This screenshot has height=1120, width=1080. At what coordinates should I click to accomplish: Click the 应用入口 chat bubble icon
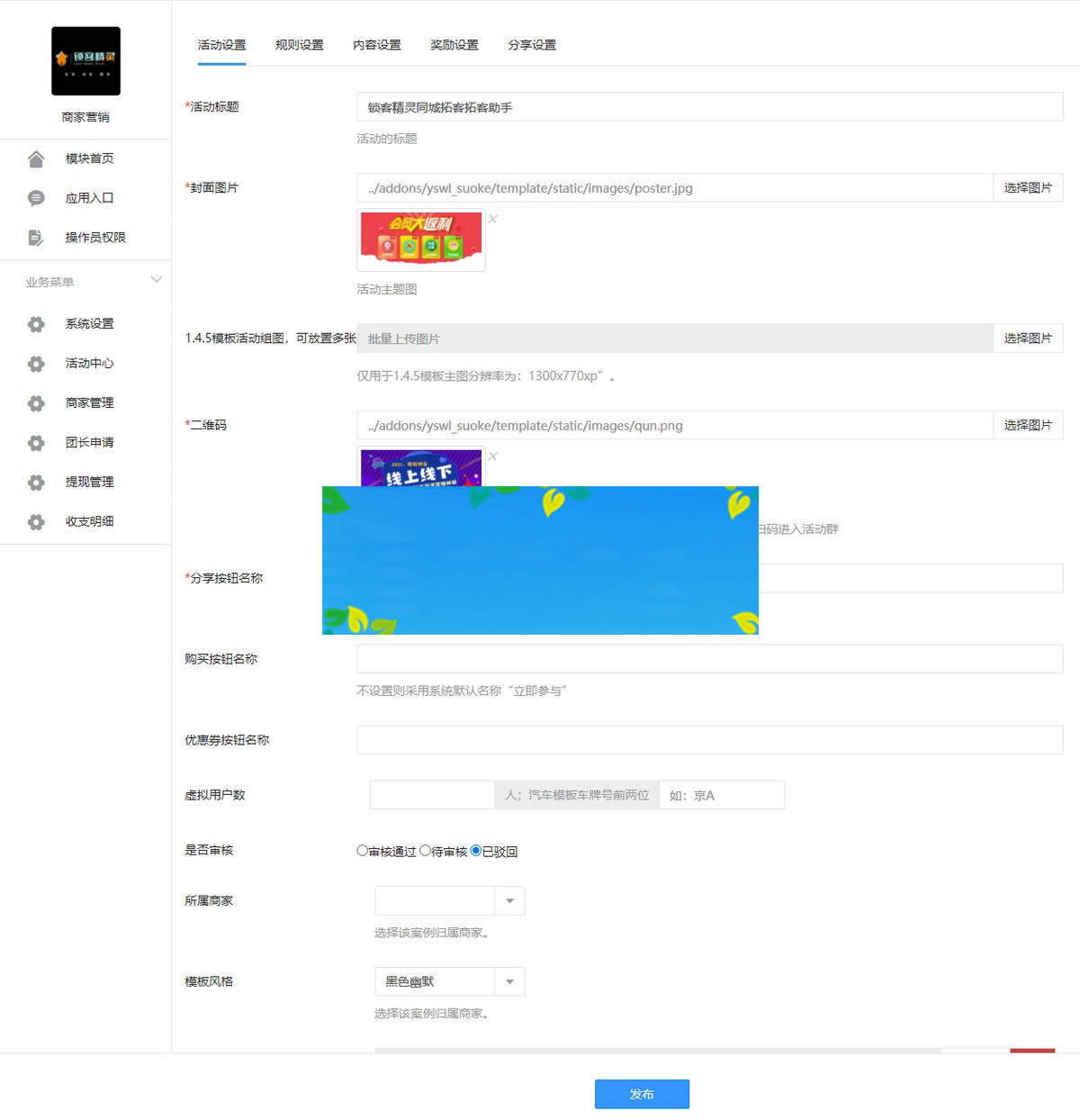tap(36, 198)
